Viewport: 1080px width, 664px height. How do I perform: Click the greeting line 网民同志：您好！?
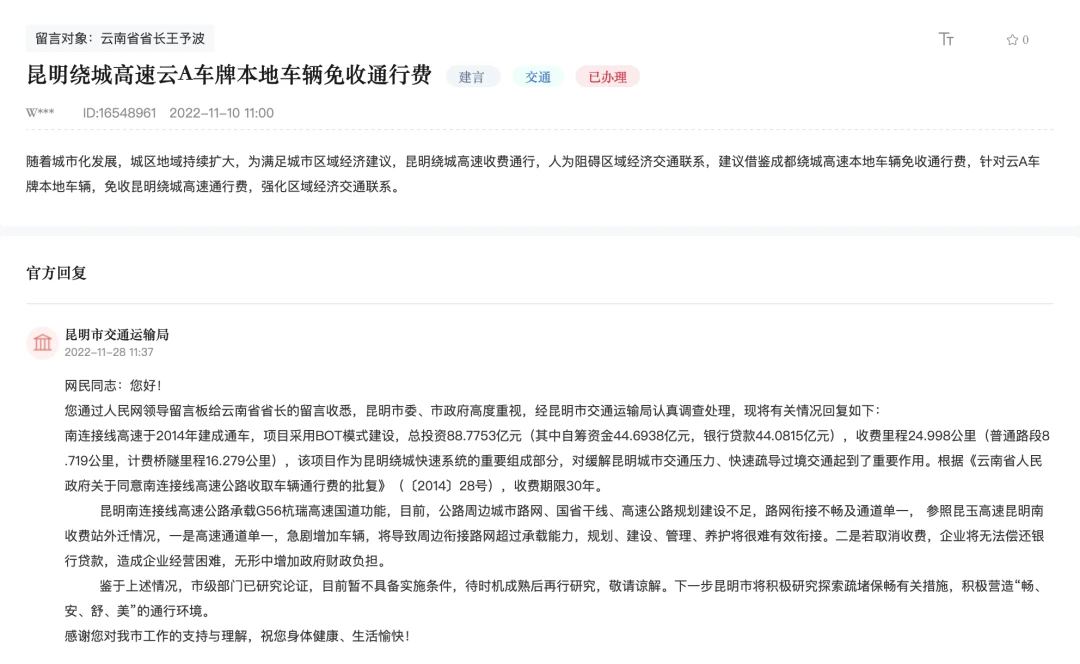113,385
